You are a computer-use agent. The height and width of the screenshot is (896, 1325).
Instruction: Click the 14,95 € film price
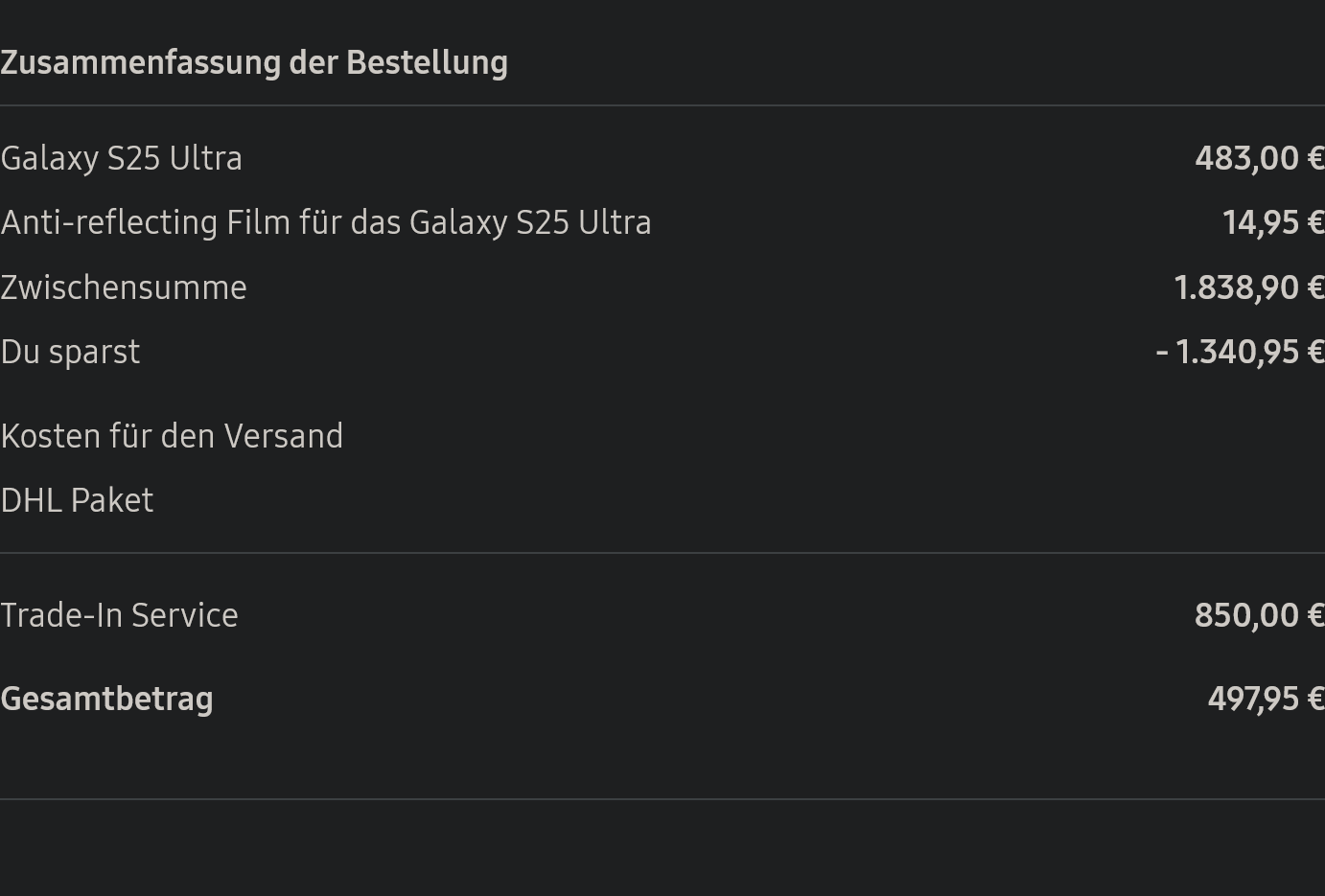pyautogui.click(x=1273, y=222)
